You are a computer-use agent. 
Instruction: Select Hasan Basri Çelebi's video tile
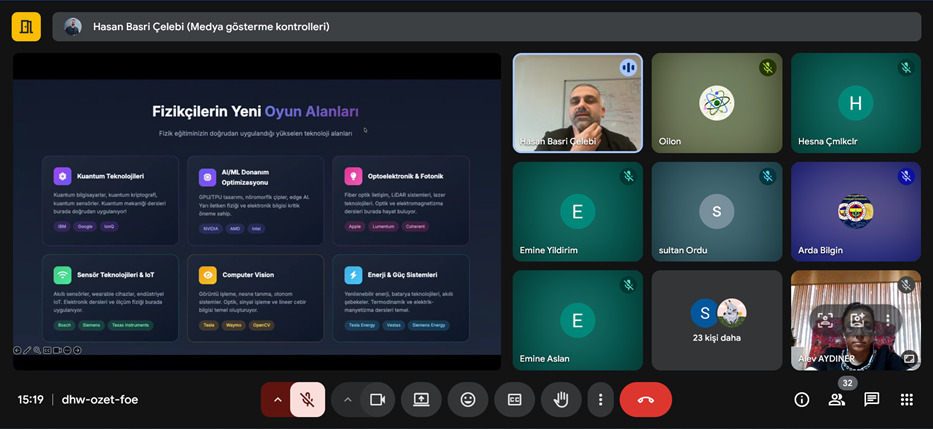tap(577, 102)
